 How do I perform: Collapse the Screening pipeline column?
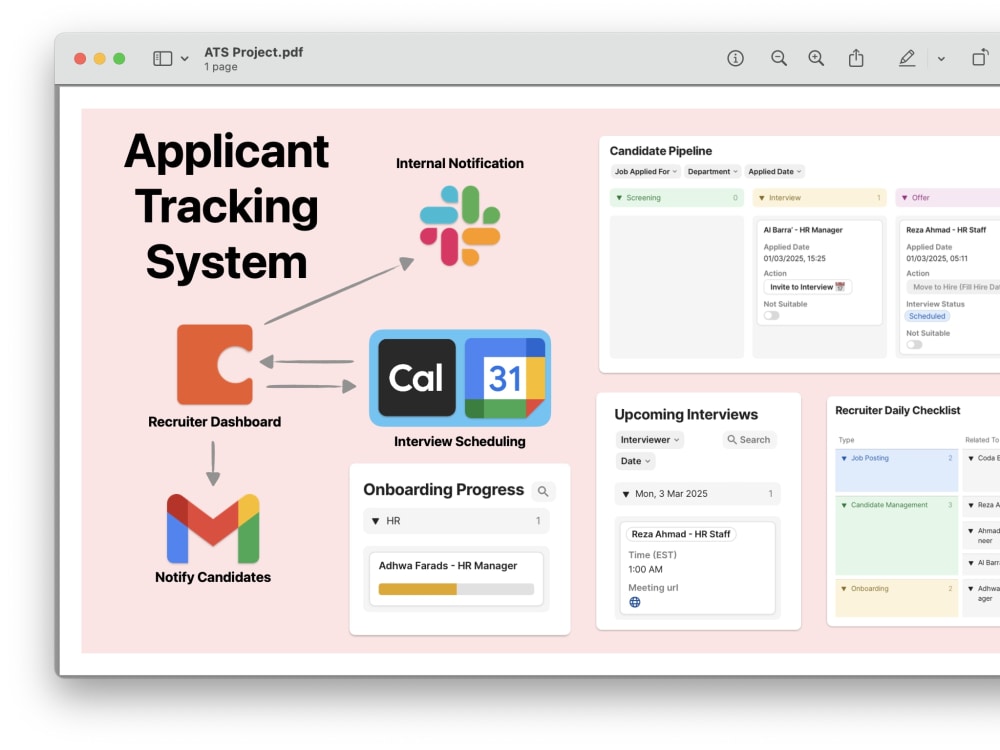tap(619, 198)
